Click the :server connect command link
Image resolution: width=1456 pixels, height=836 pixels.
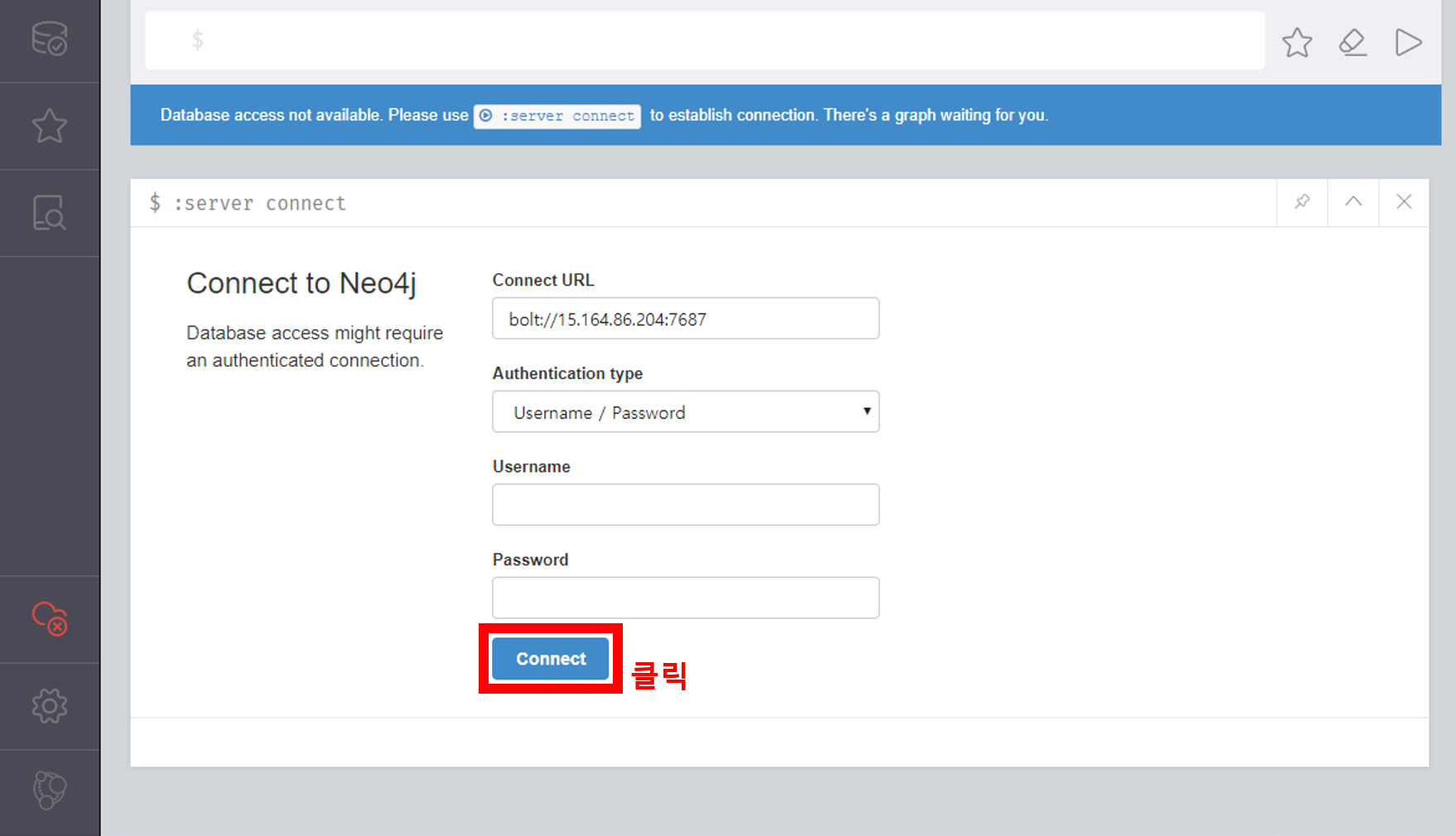[557, 116]
